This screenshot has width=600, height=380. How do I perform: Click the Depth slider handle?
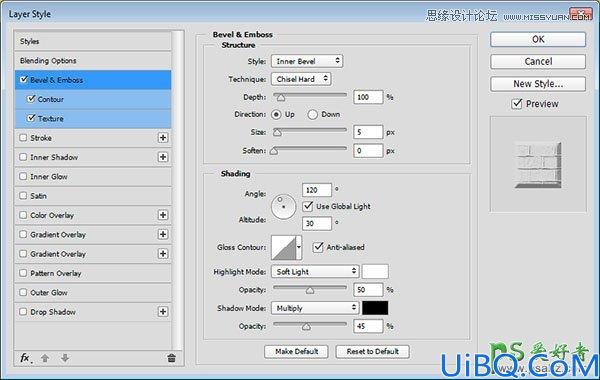281,98
